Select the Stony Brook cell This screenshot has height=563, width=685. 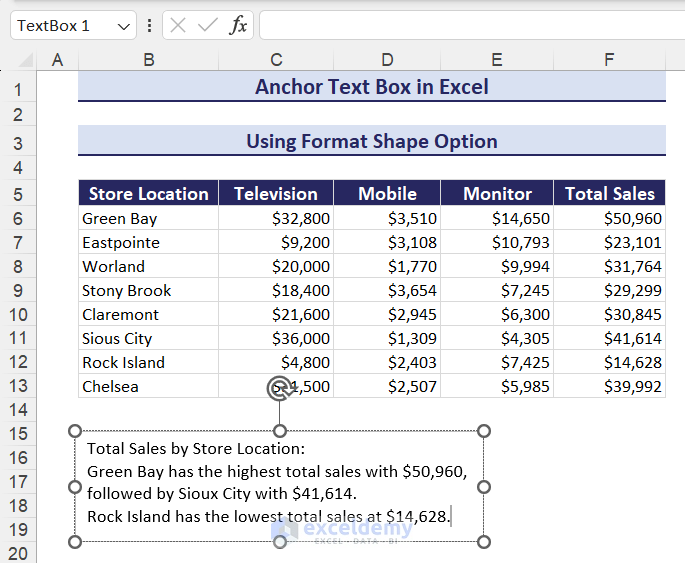[149, 290]
